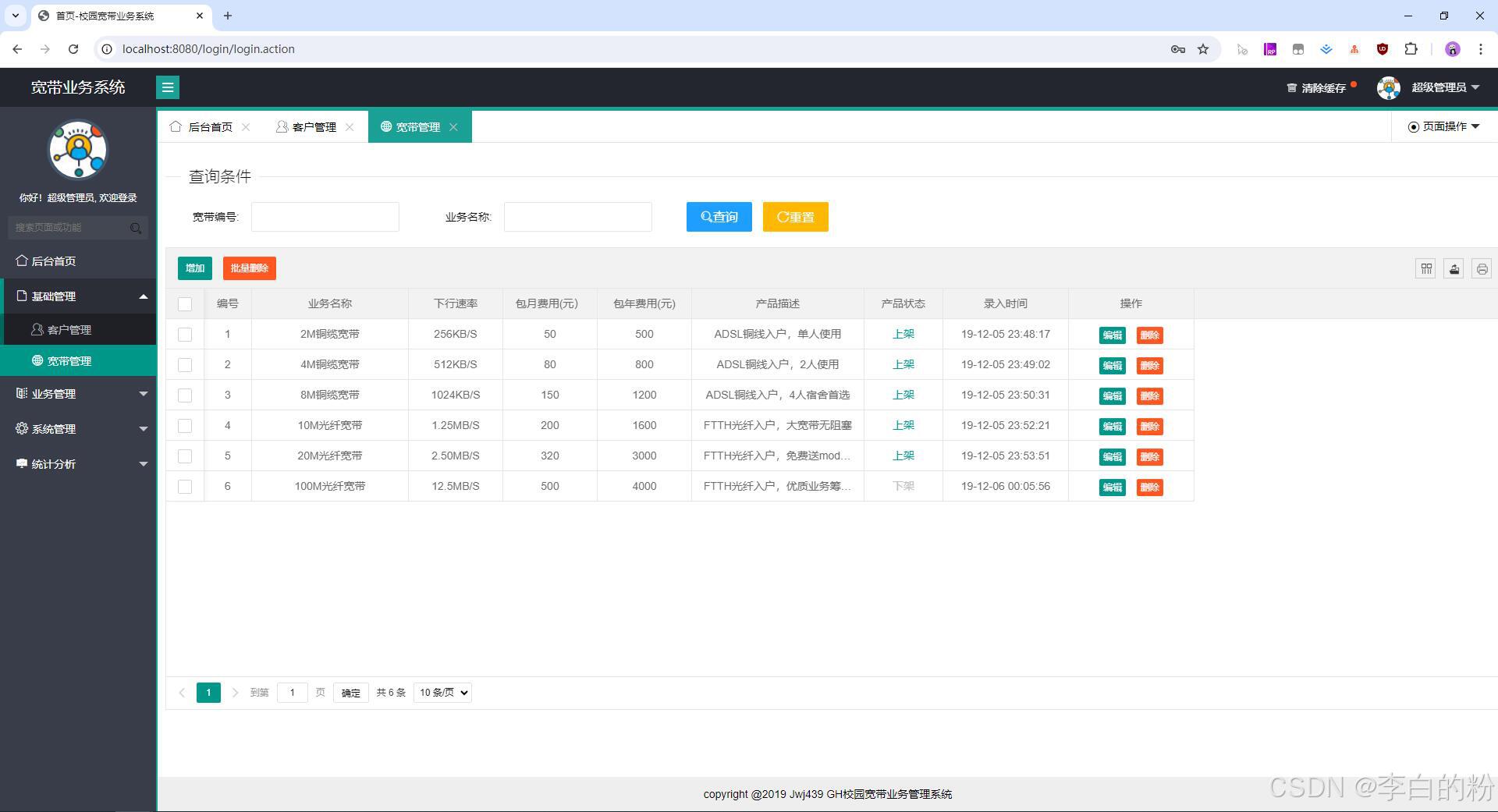Click 编辑 for the 2M铜缆宽带 row
The height and width of the screenshot is (812, 1498).
pyautogui.click(x=1112, y=335)
